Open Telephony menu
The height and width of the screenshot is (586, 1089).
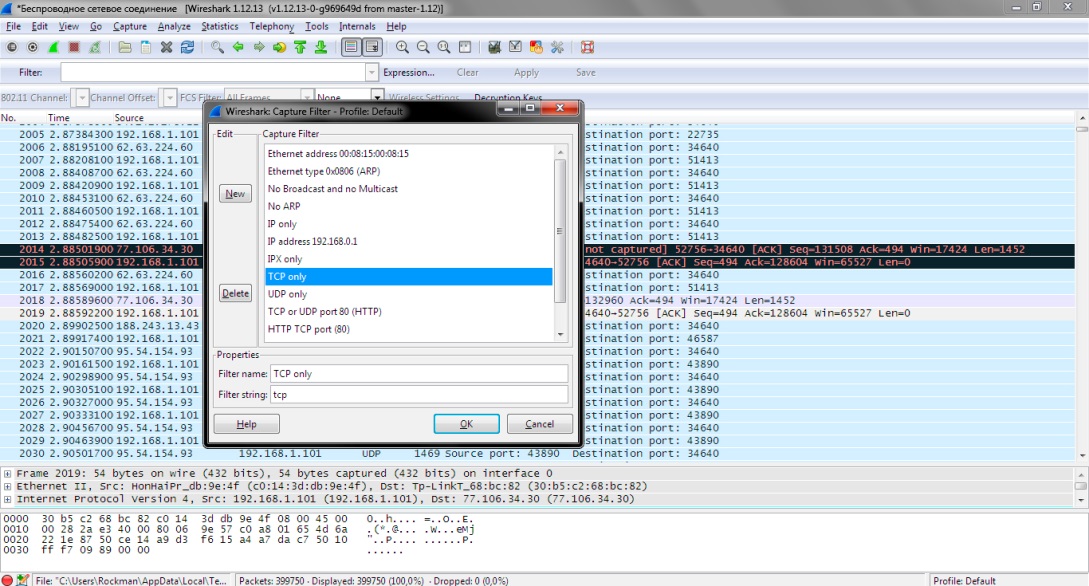(272, 26)
